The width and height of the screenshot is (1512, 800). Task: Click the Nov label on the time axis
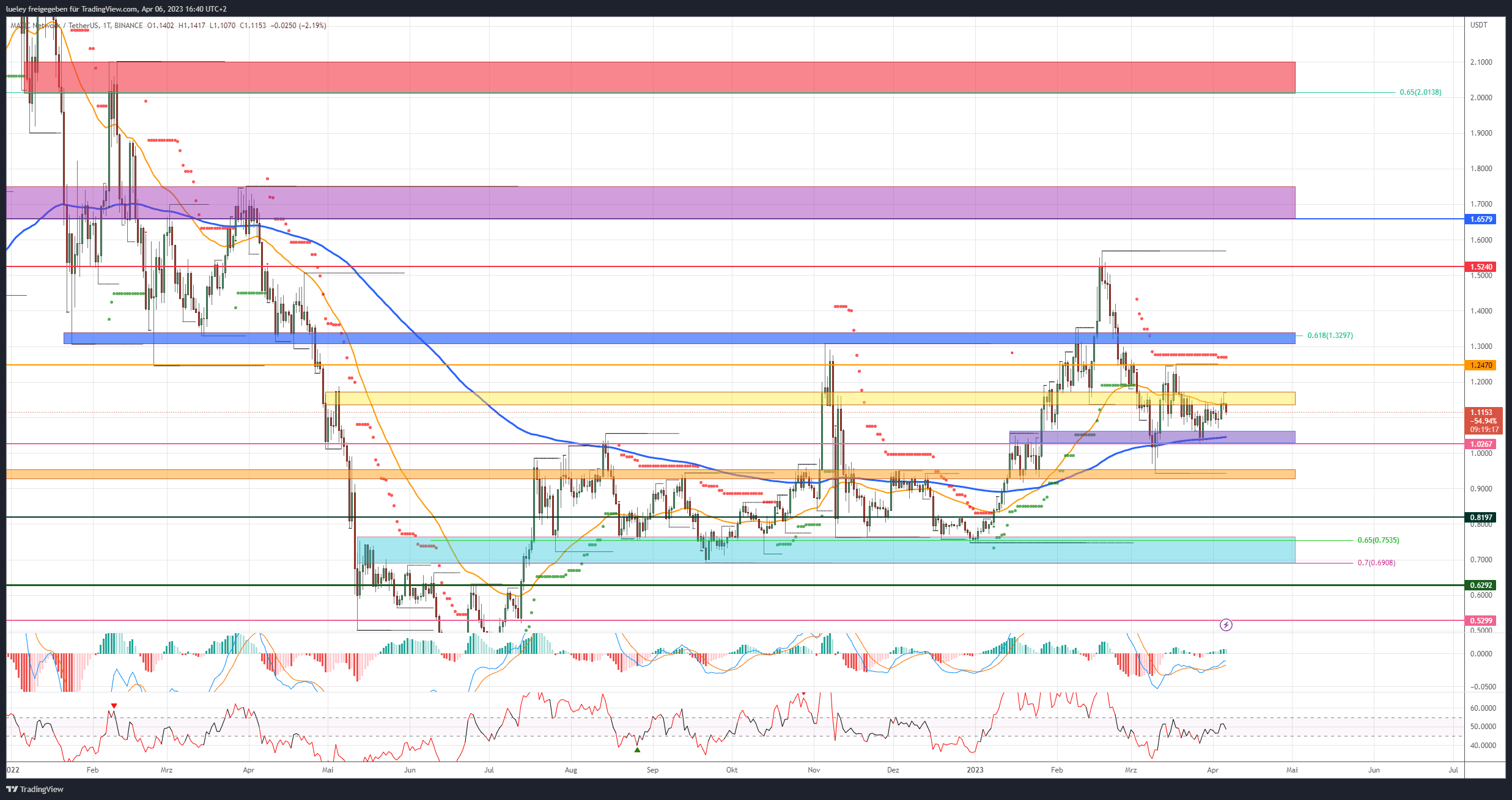tap(814, 770)
